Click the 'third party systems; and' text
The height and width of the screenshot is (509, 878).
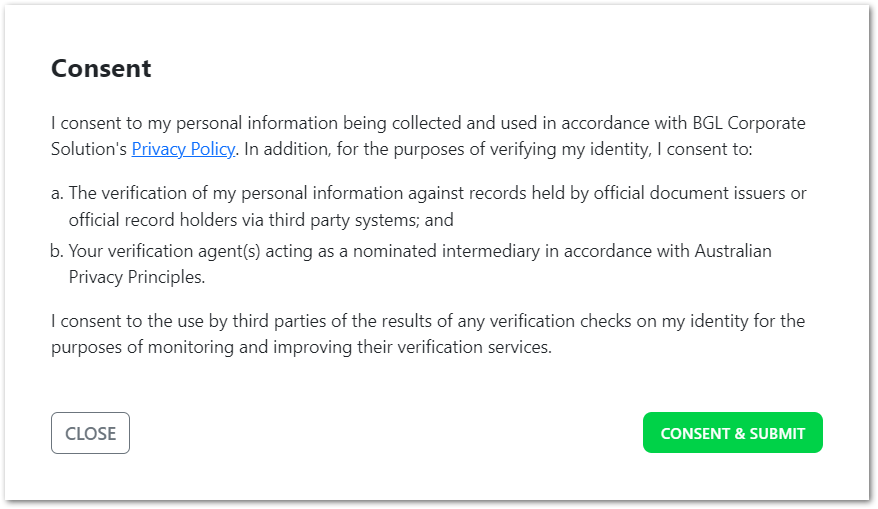pos(361,220)
